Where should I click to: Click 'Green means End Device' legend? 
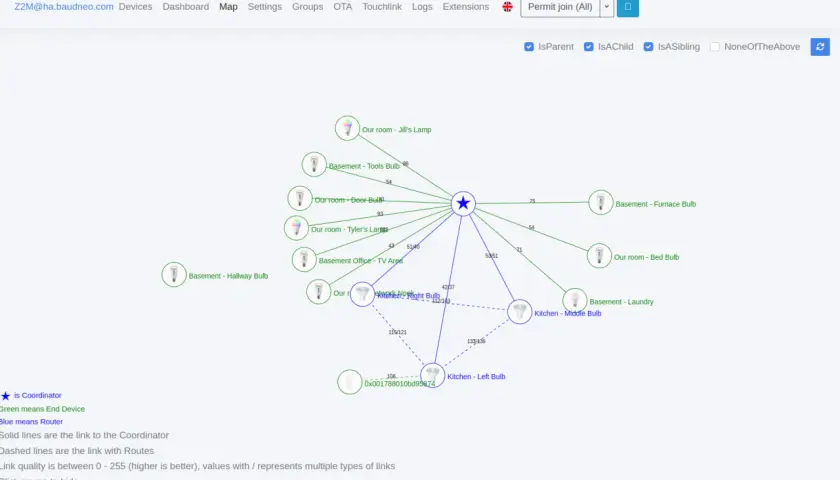(42, 409)
